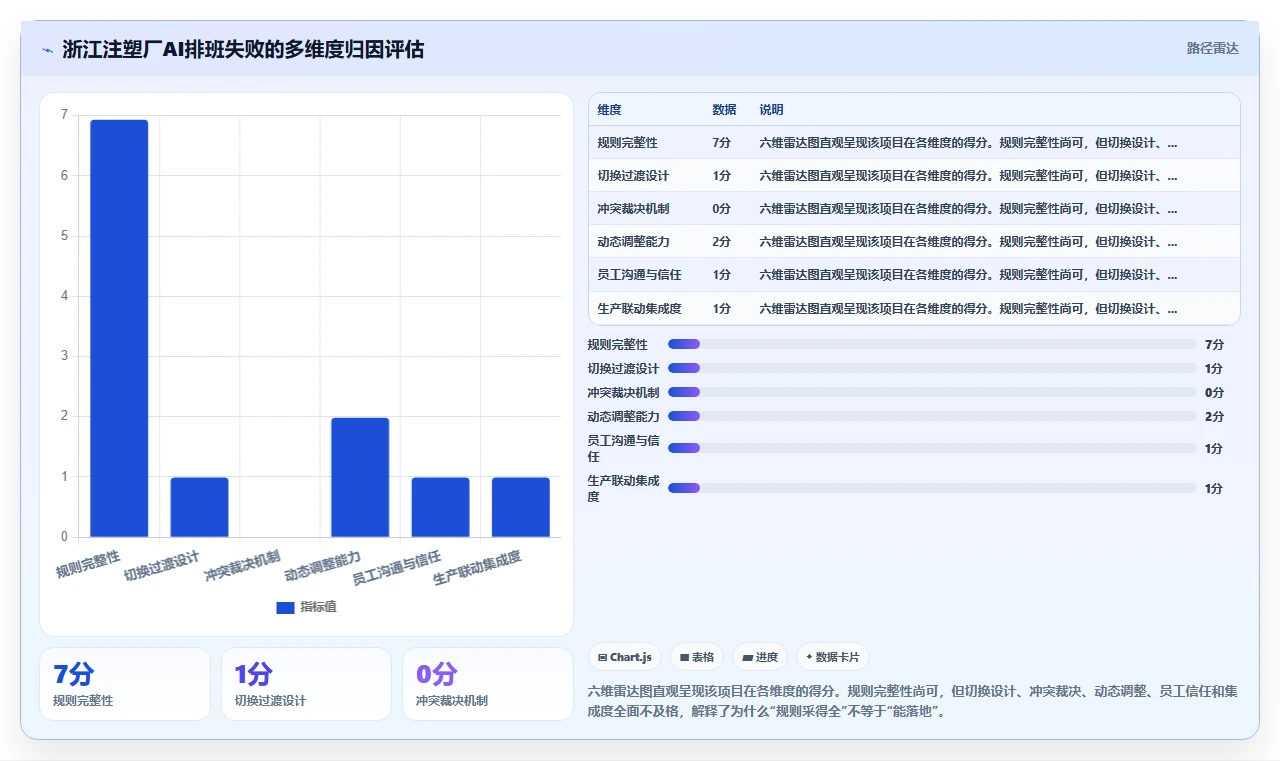Click the 数据卡片 tag chip

[833, 657]
